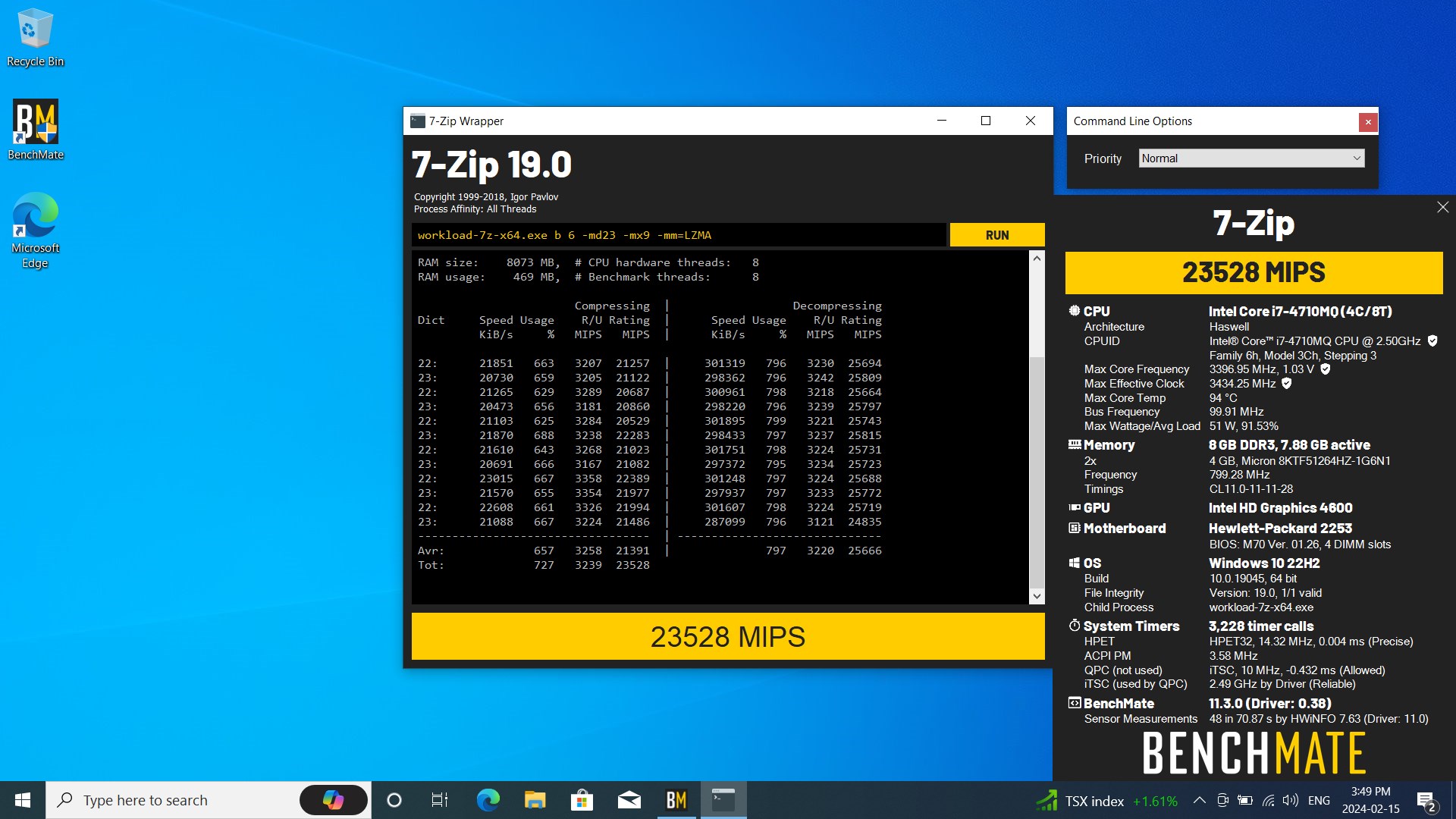Image resolution: width=1456 pixels, height=819 pixels.
Task: Click the Intel Core i7-4710MQ CPU name
Action: tap(1300, 311)
